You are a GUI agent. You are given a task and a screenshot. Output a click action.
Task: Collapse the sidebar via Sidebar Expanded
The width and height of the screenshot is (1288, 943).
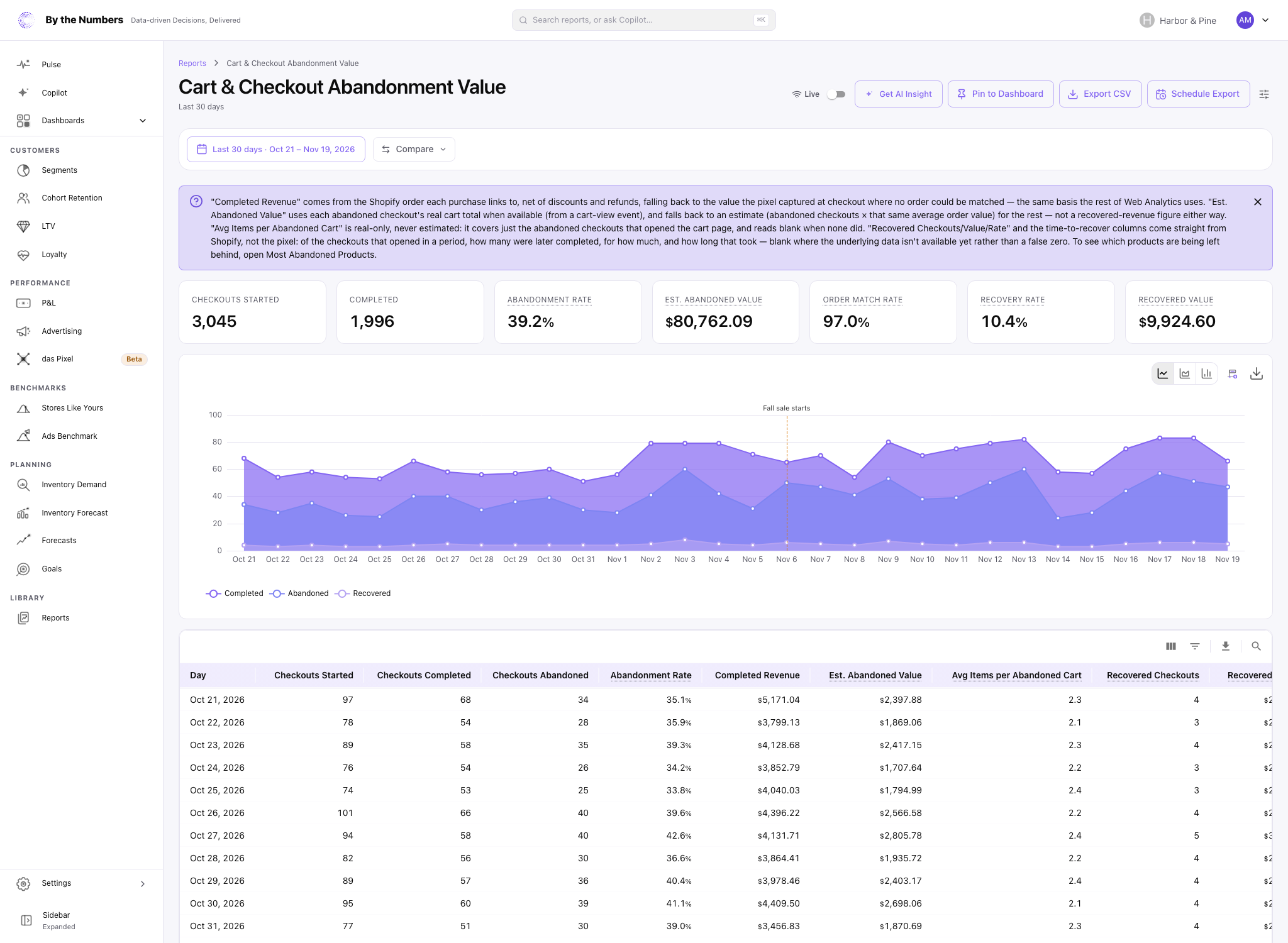click(81, 920)
